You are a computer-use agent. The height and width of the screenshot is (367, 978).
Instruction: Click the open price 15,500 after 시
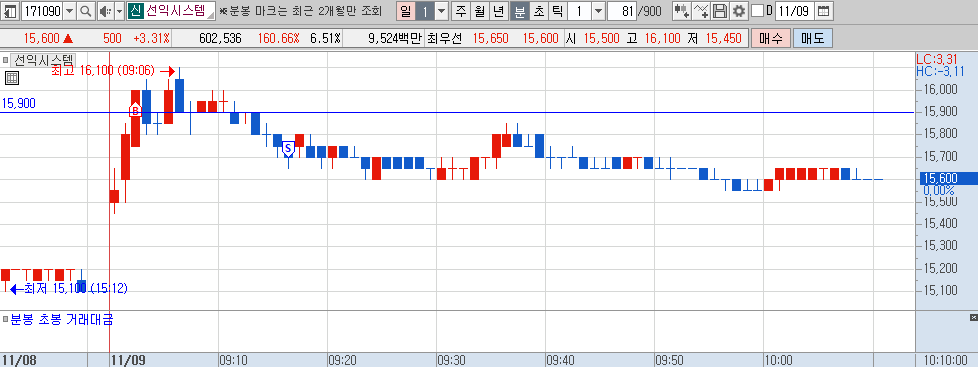602,39
